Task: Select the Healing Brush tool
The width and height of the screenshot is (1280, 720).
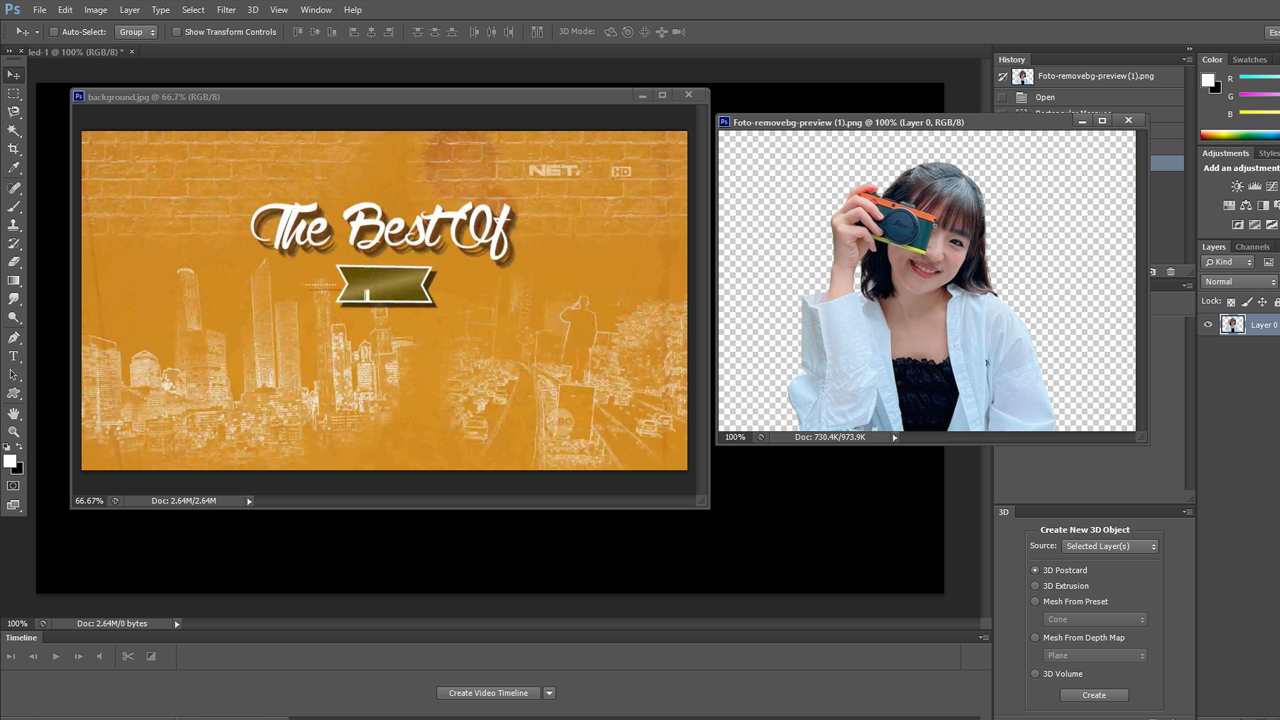Action: tap(13, 188)
